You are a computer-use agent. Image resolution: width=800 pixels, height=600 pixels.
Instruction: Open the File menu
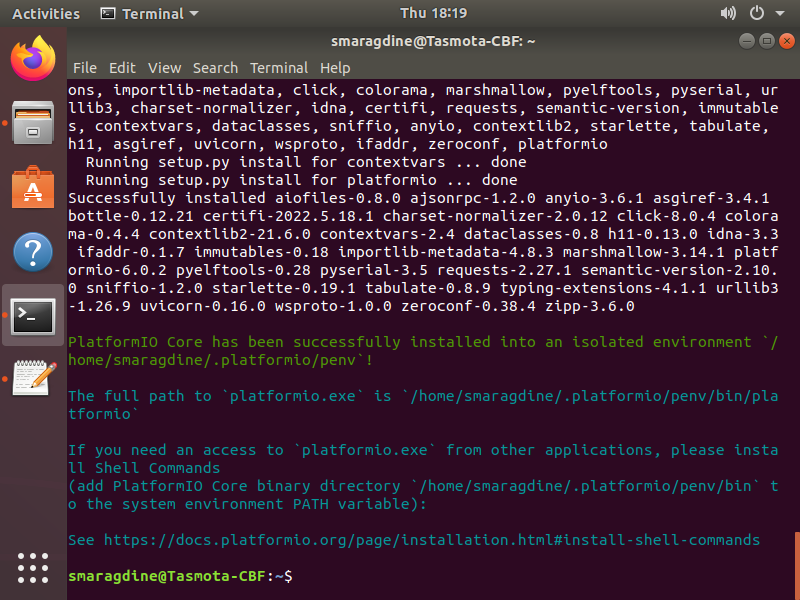pyautogui.click(x=85, y=68)
